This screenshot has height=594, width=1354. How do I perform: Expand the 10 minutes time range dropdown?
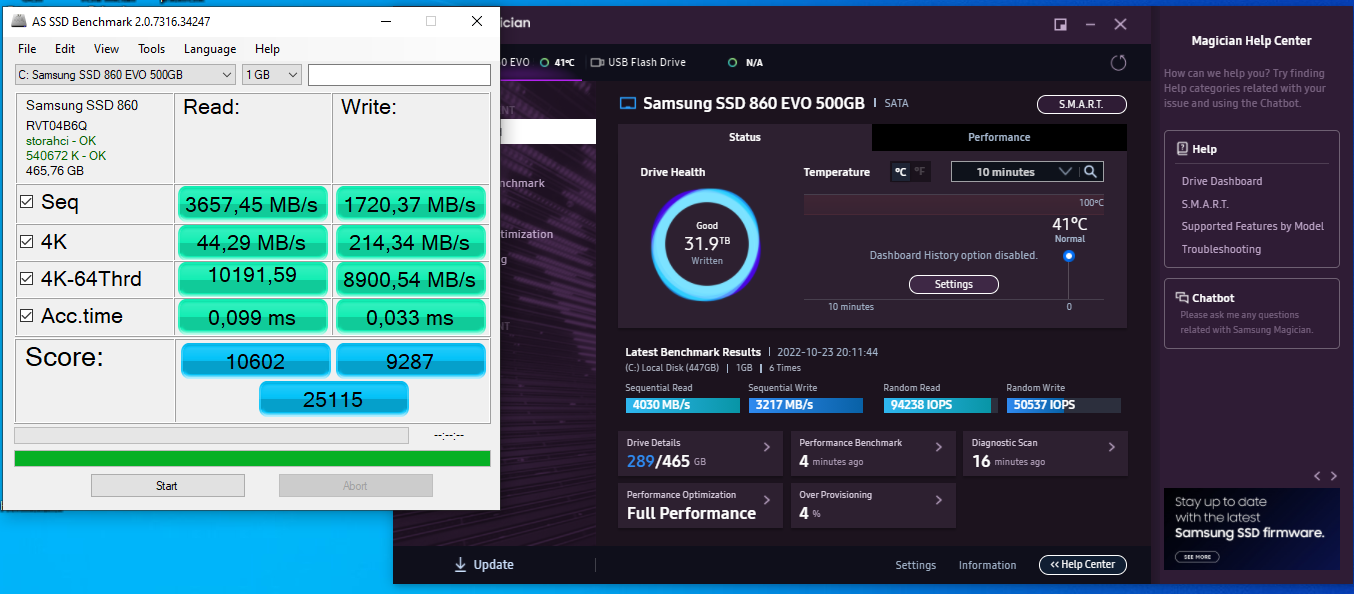(x=1015, y=172)
